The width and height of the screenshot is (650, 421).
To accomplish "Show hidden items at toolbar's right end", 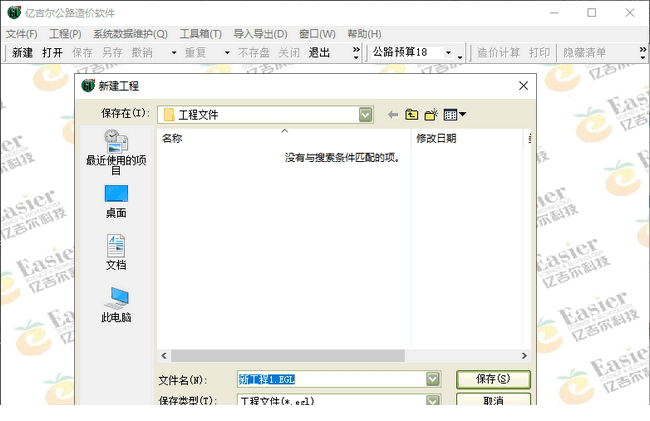I will 643,53.
